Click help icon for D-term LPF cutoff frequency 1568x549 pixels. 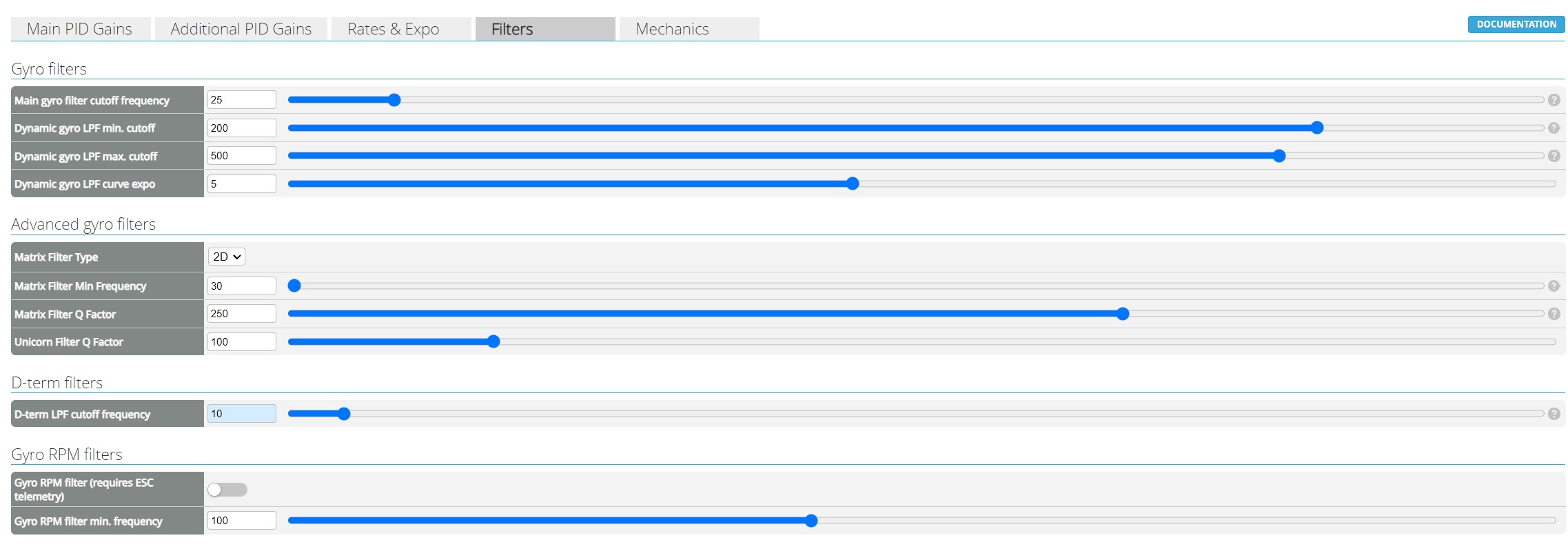[1554, 414]
